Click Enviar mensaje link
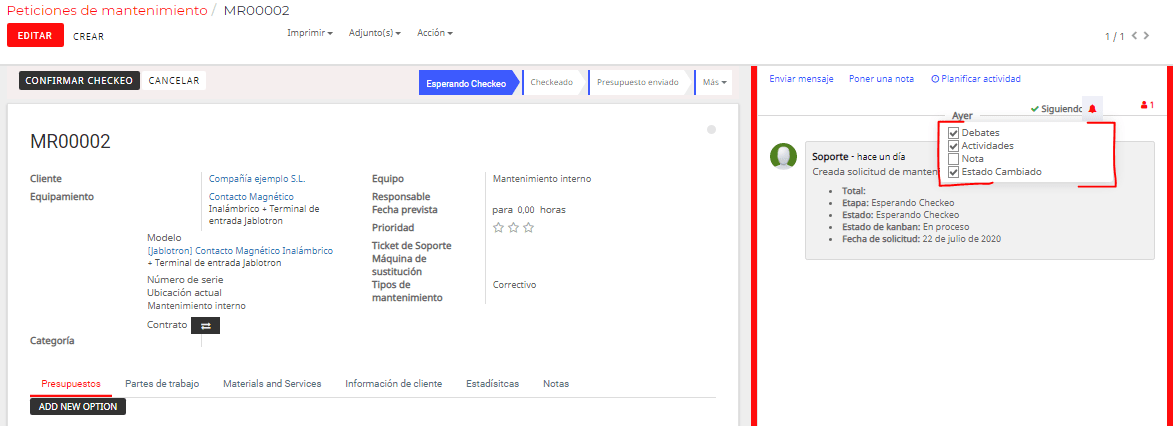1173x426 pixels. click(x=801, y=79)
